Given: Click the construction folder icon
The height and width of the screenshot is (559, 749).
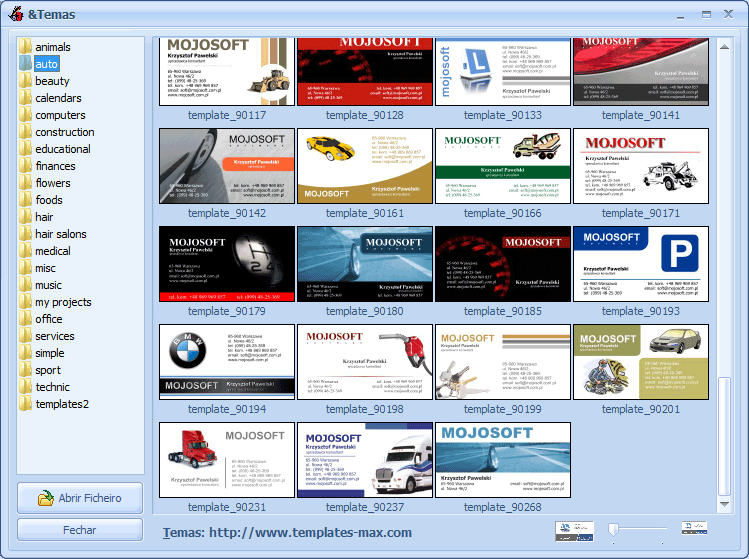Looking at the screenshot, I should tap(25, 132).
